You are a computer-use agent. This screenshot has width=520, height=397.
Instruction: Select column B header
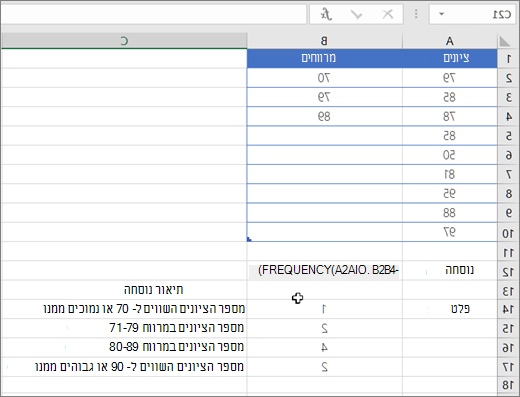pos(324,41)
